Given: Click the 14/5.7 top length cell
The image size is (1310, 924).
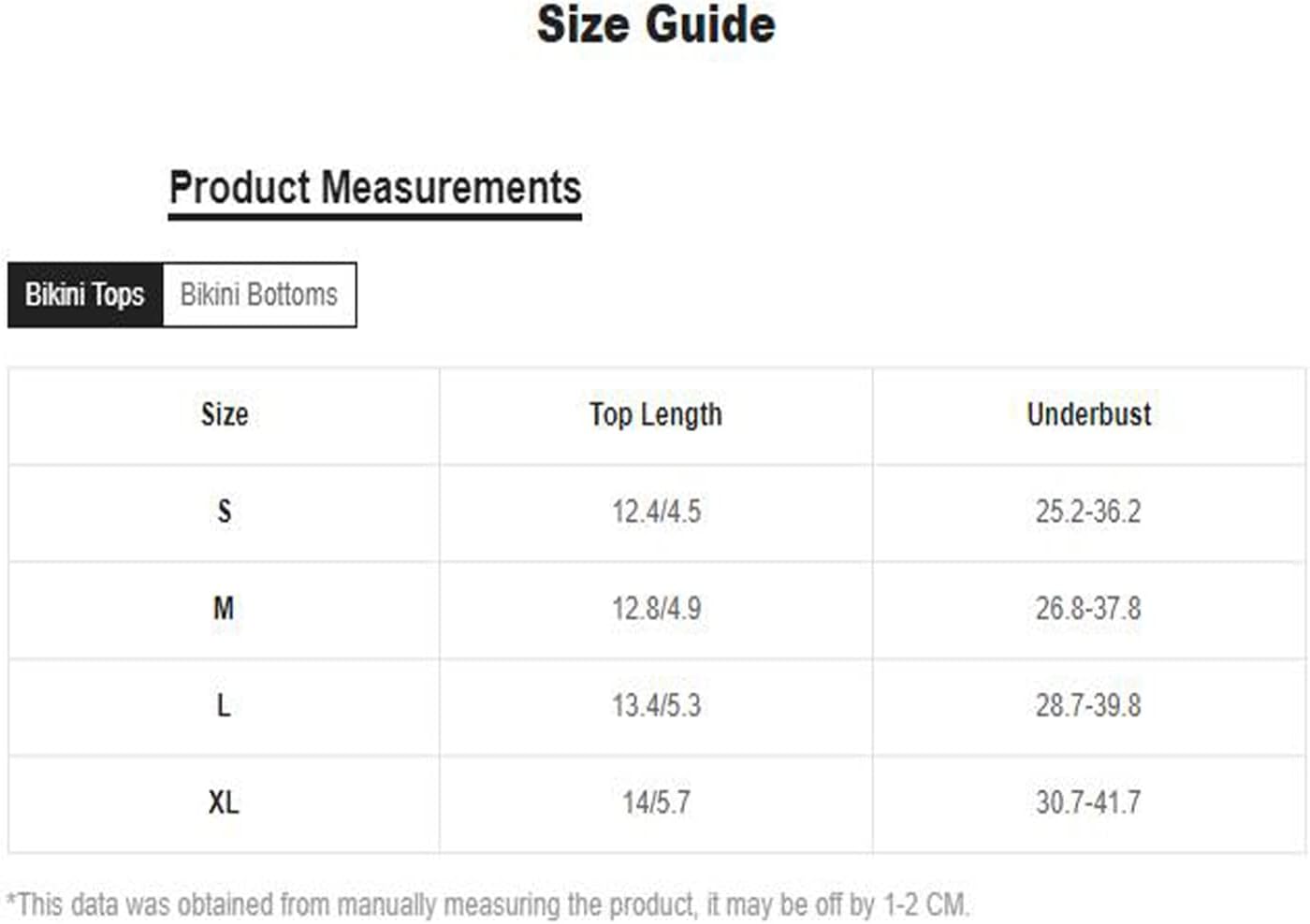Looking at the screenshot, I should tap(656, 803).
